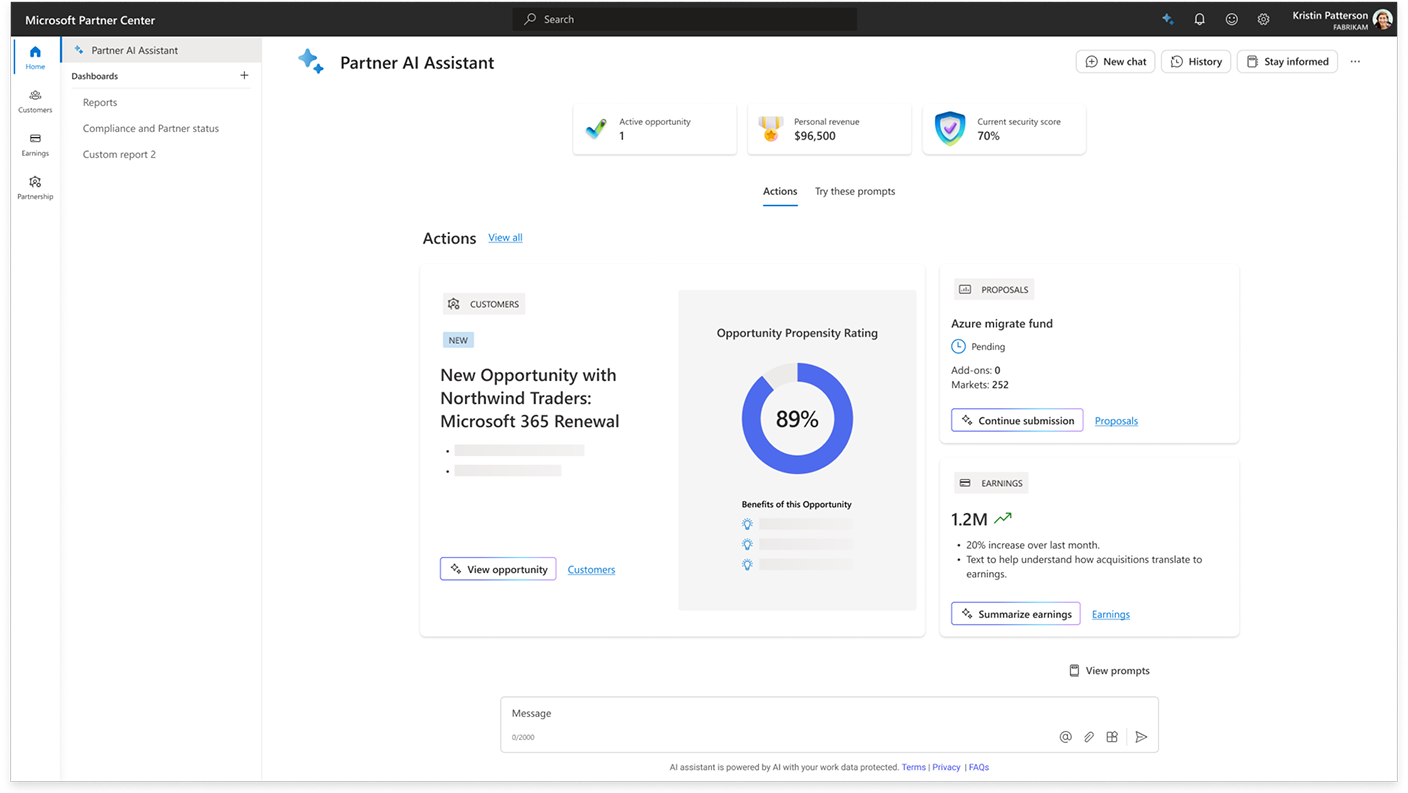Click the Search box in top bar

[685, 19]
